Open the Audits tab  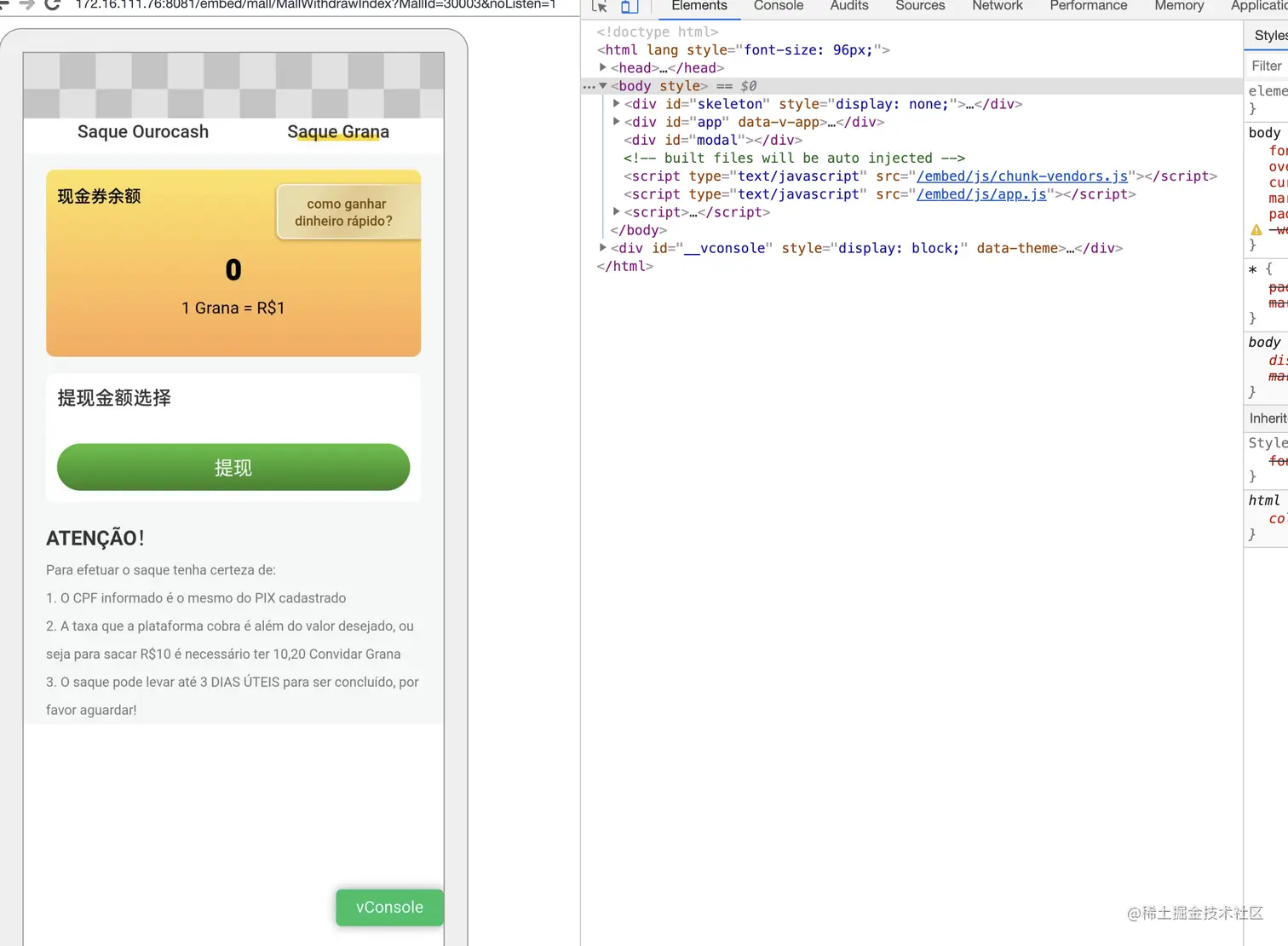click(849, 6)
